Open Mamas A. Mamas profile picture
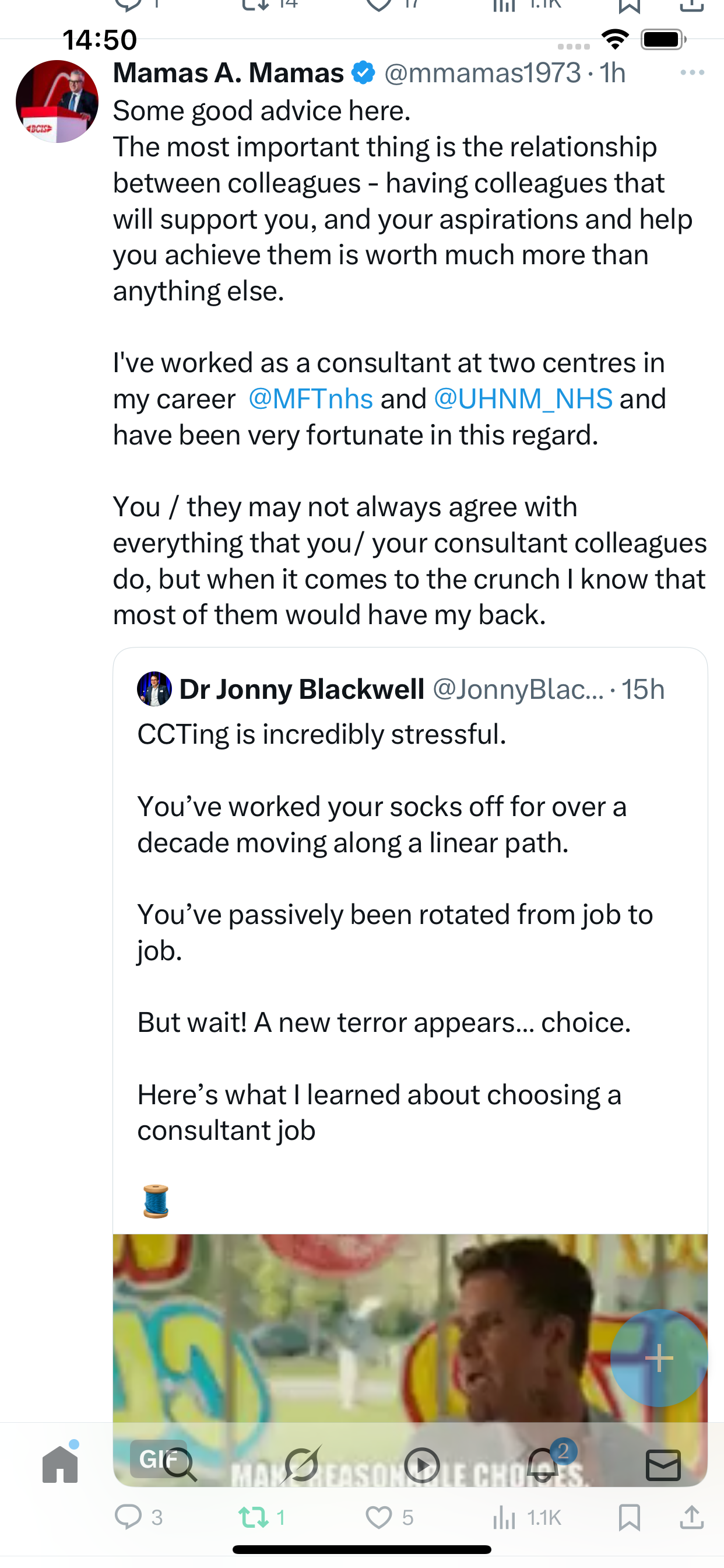 [x=57, y=101]
